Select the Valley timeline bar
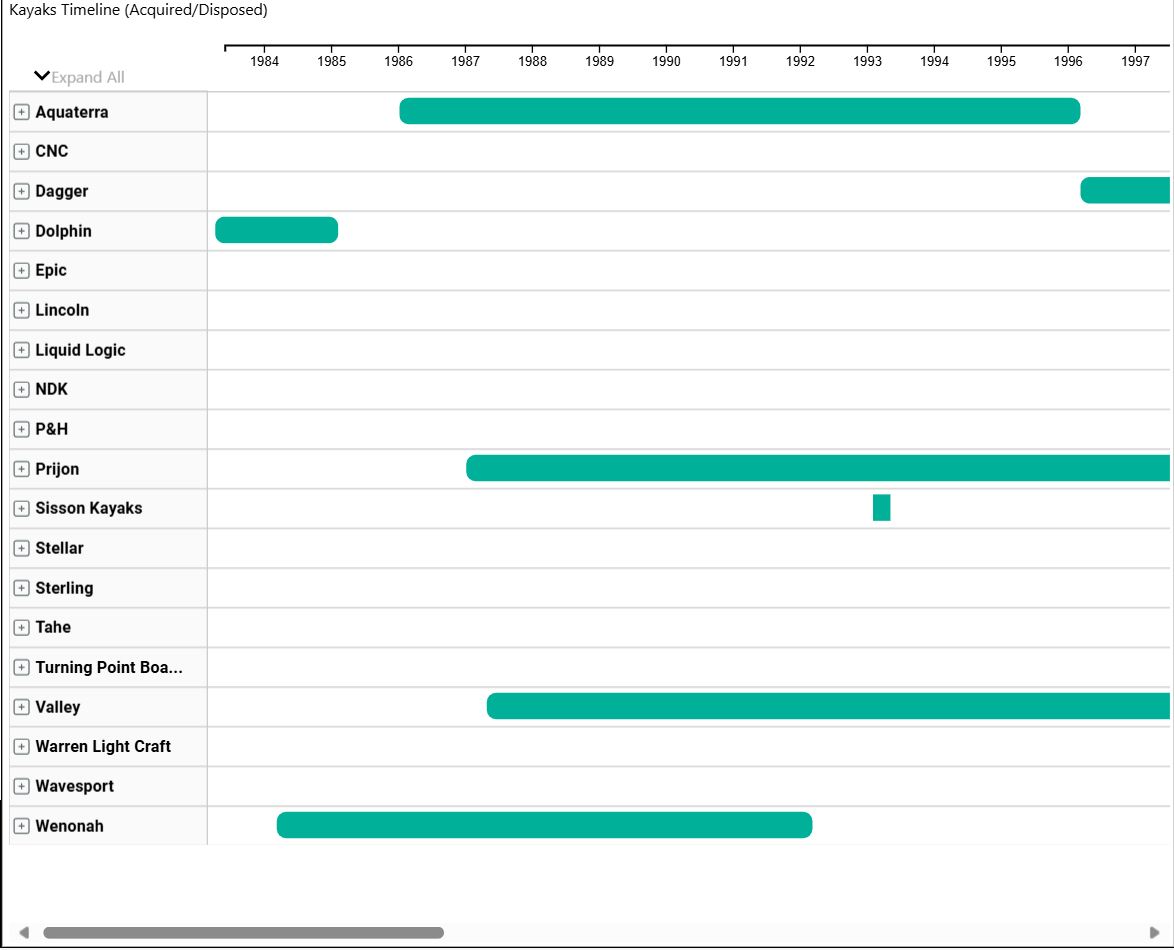This screenshot has width=1174, height=950. point(828,706)
